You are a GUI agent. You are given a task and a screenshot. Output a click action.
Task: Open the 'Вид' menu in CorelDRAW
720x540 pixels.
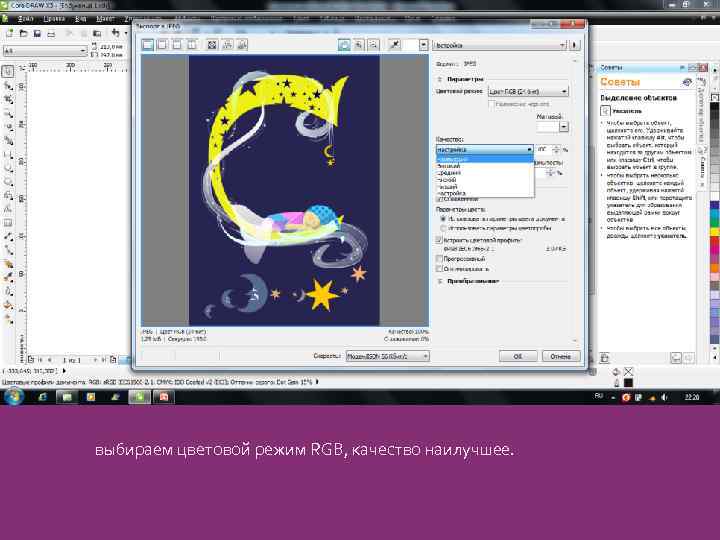[x=81, y=19]
